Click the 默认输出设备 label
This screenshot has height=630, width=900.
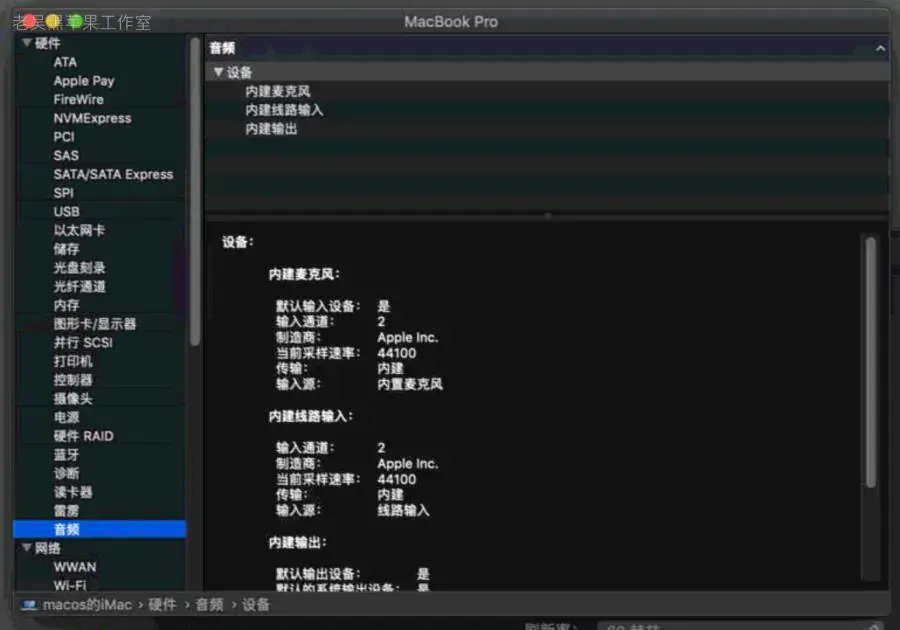pyautogui.click(x=318, y=574)
